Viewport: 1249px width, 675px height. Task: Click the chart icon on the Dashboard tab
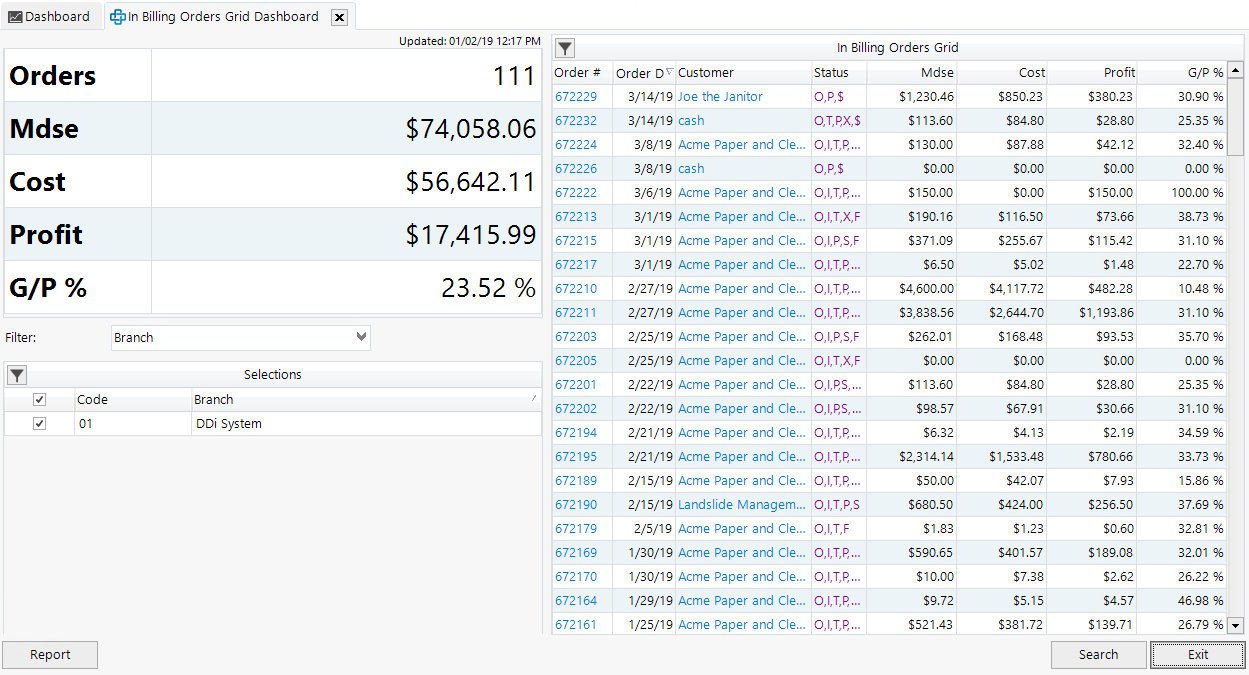[14, 16]
